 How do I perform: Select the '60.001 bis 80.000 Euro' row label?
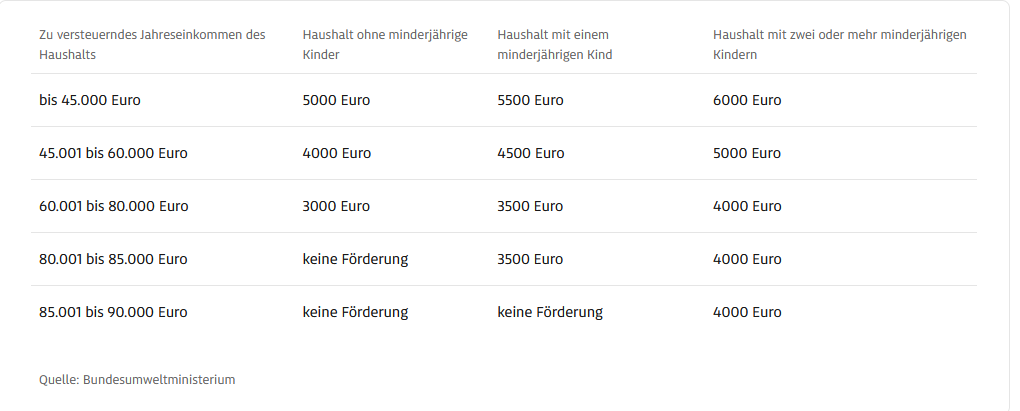(x=113, y=206)
